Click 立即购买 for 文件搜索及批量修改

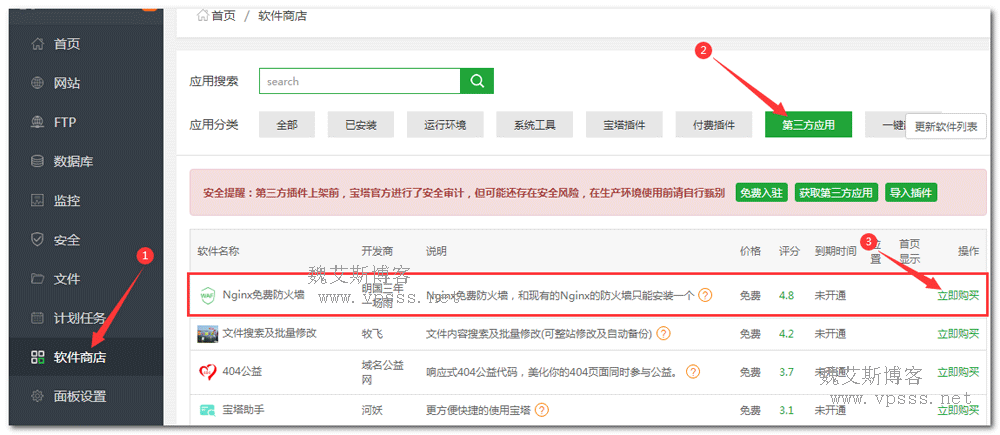tap(958, 333)
